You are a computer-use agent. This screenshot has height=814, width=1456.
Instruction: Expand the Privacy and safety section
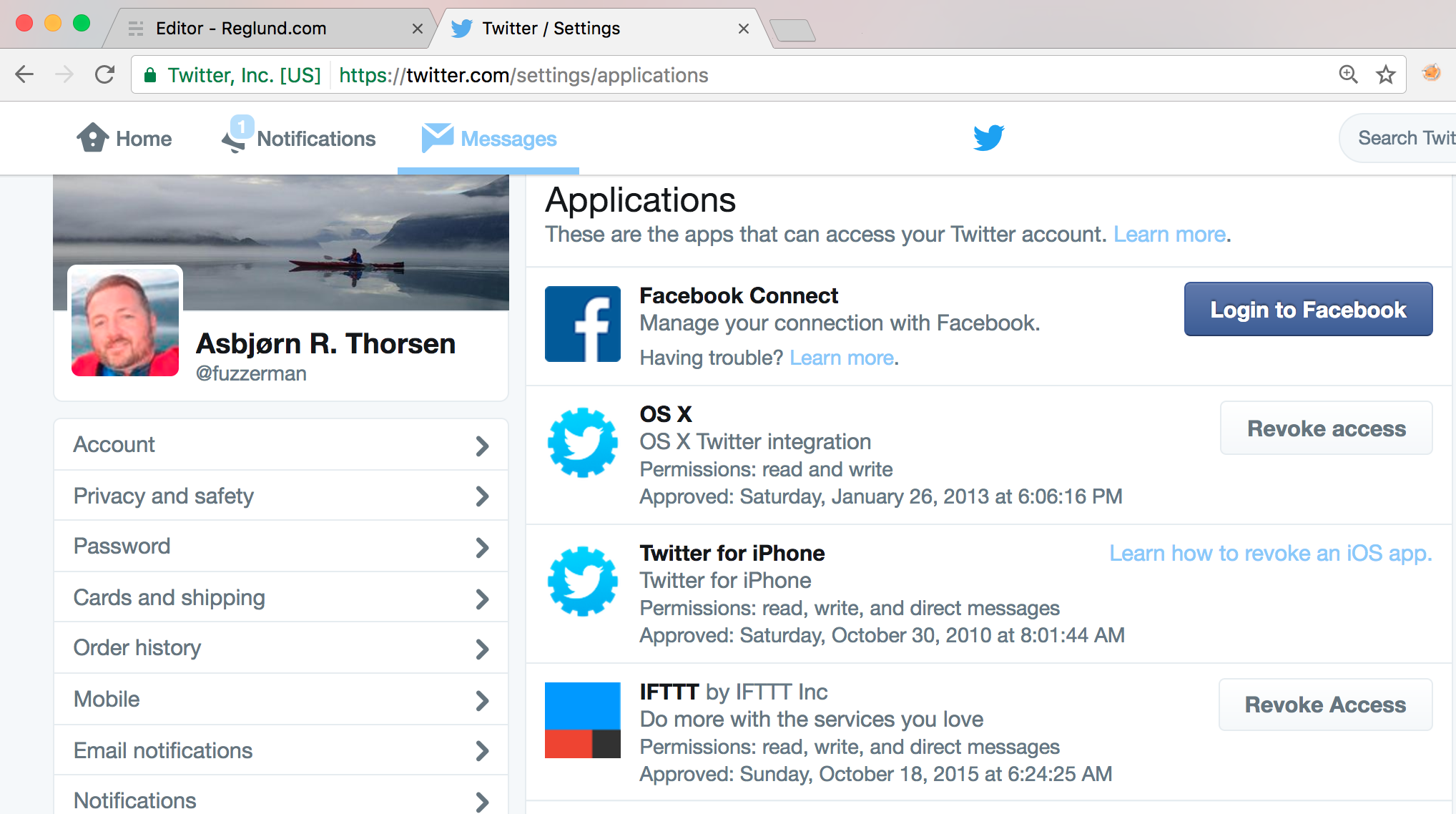click(x=283, y=496)
